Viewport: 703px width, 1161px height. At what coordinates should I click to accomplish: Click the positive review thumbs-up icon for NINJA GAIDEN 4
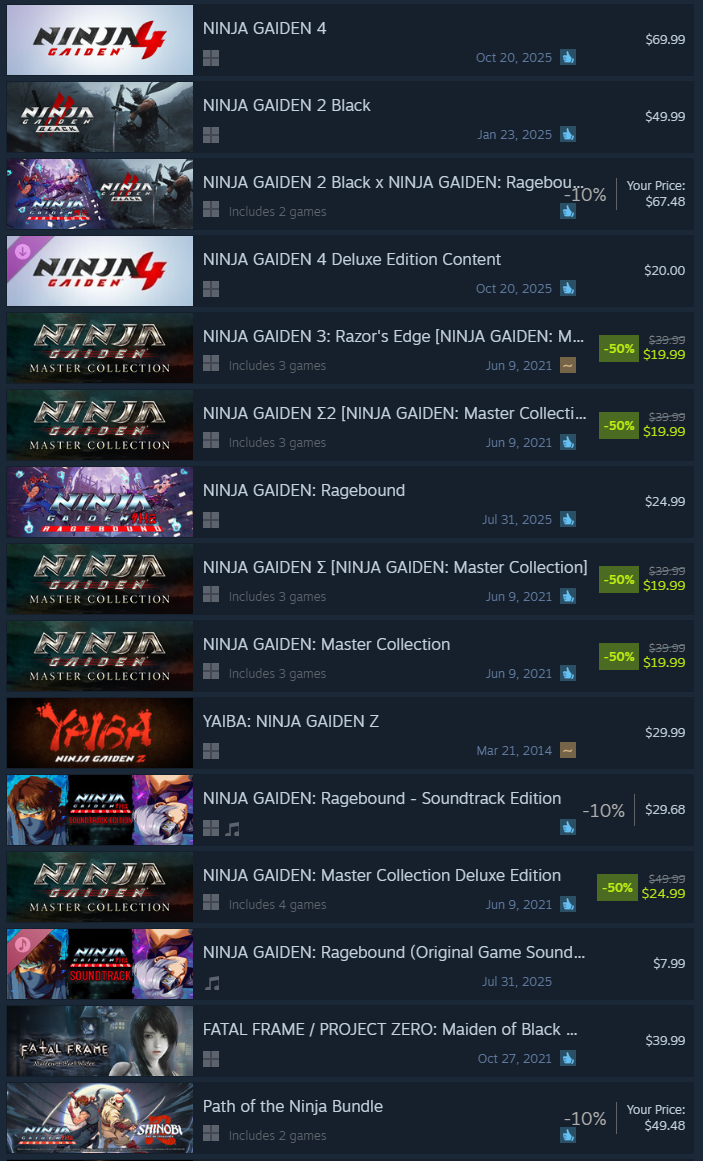coord(568,57)
